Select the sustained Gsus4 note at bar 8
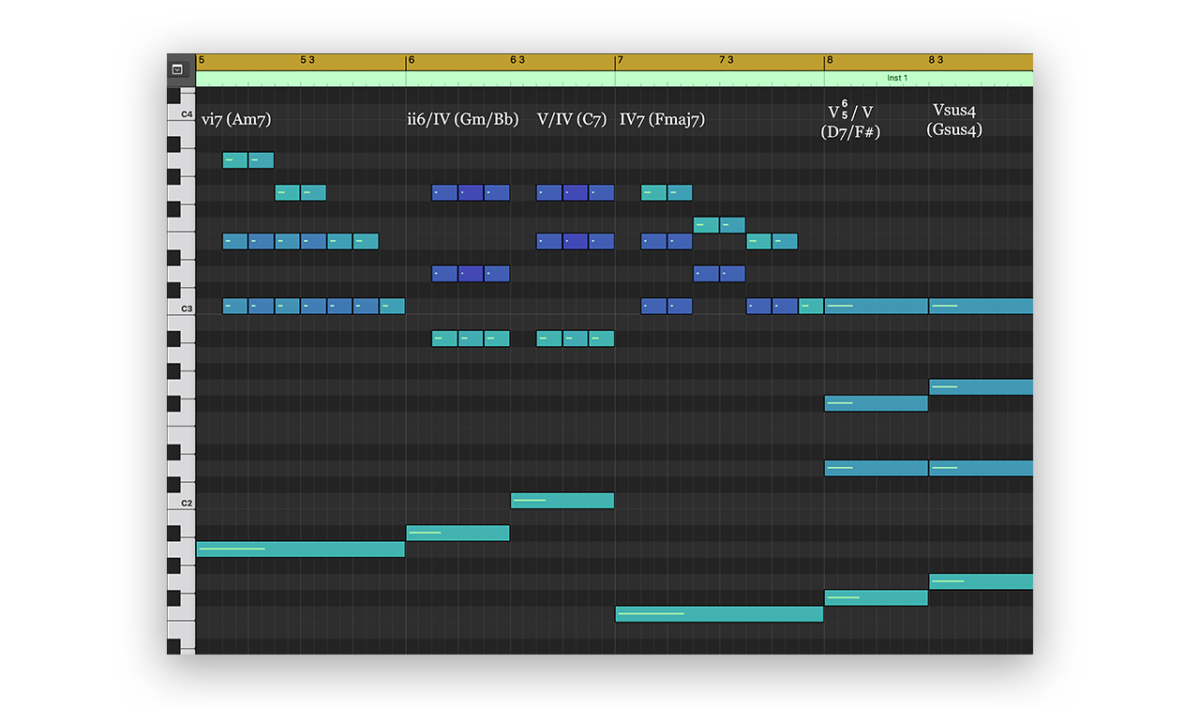1200x708 pixels. coord(980,306)
